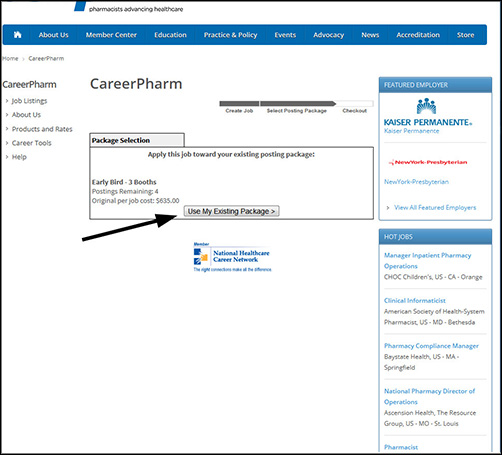The height and width of the screenshot is (455, 502).
Task: Open the Advocacy menu item
Action: (328, 35)
